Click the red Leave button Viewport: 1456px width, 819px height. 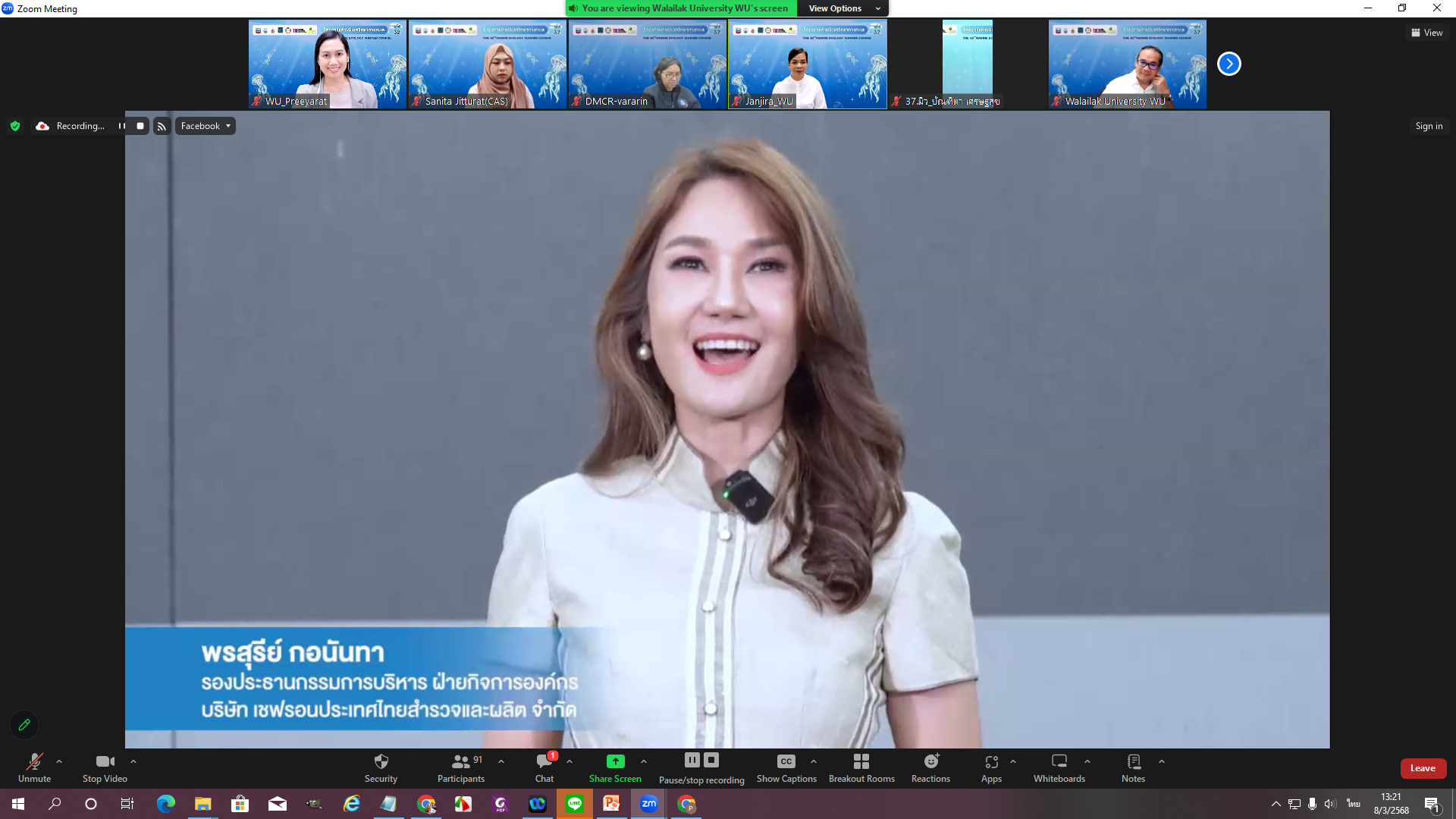click(1423, 768)
